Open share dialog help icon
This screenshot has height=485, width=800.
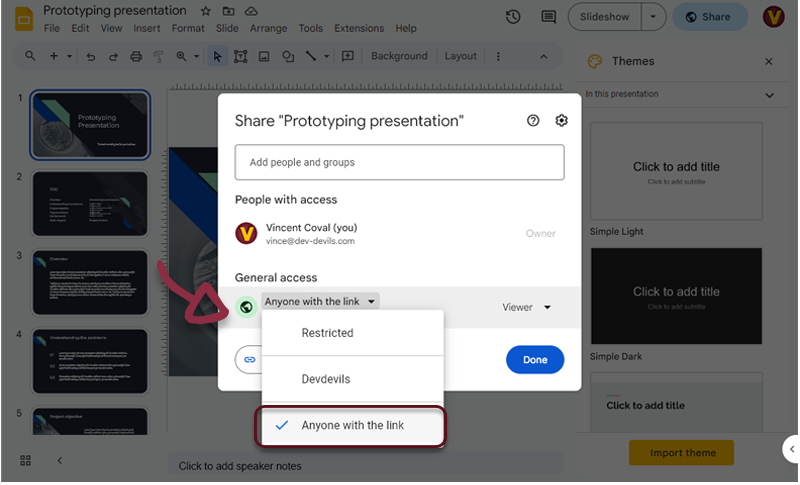[x=533, y=121]
